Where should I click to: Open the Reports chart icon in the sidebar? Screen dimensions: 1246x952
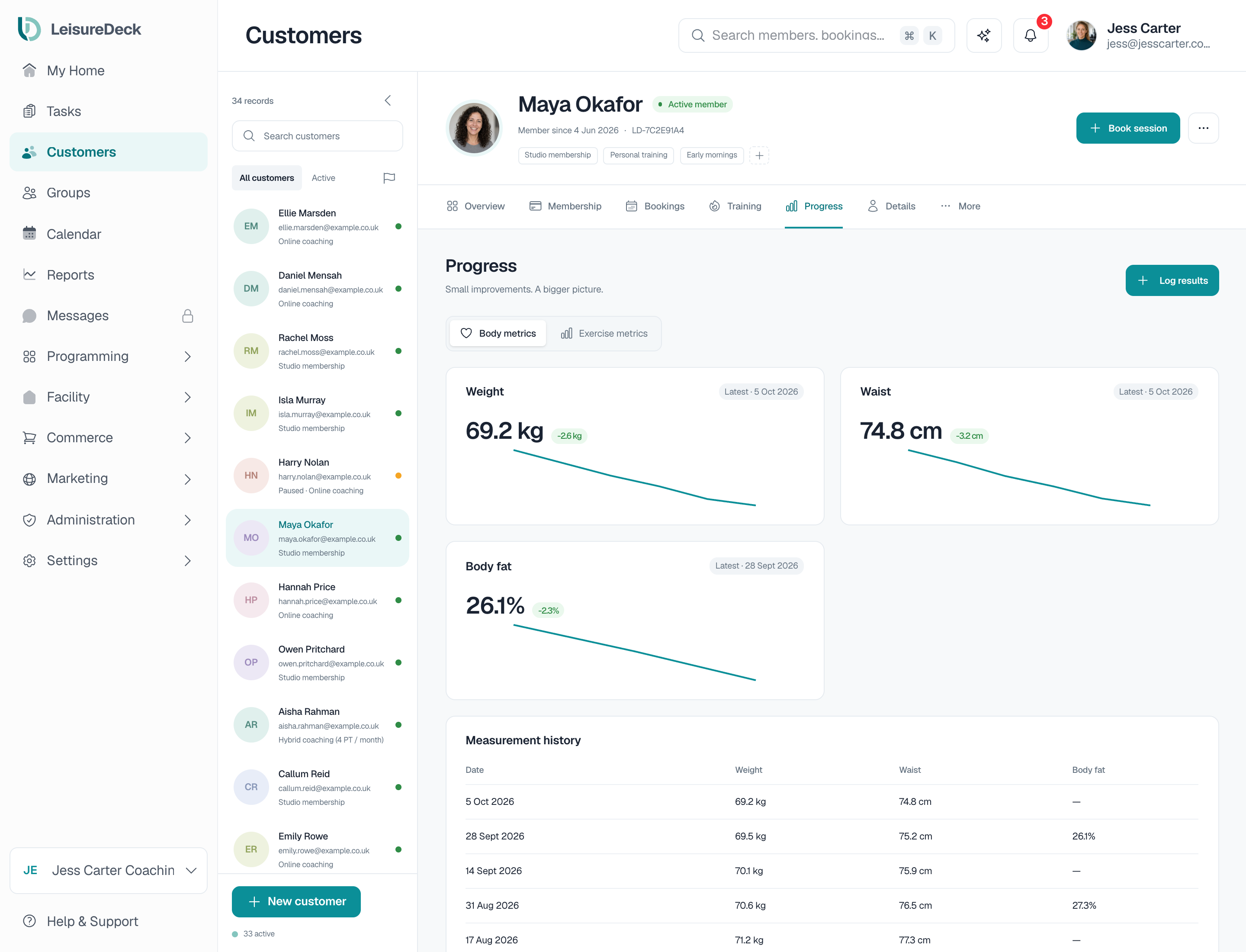[x=29, y=274]
